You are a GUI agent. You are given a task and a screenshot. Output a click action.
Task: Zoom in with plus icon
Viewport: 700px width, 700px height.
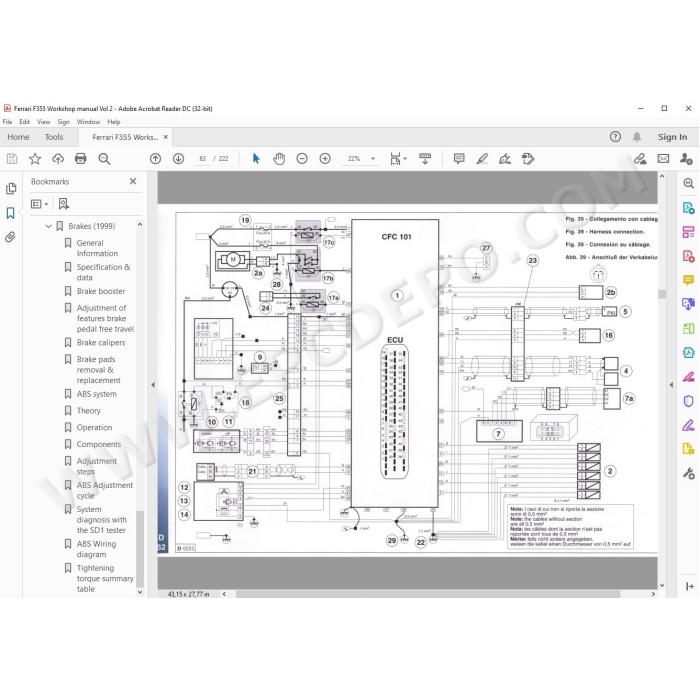coord(325,159)
